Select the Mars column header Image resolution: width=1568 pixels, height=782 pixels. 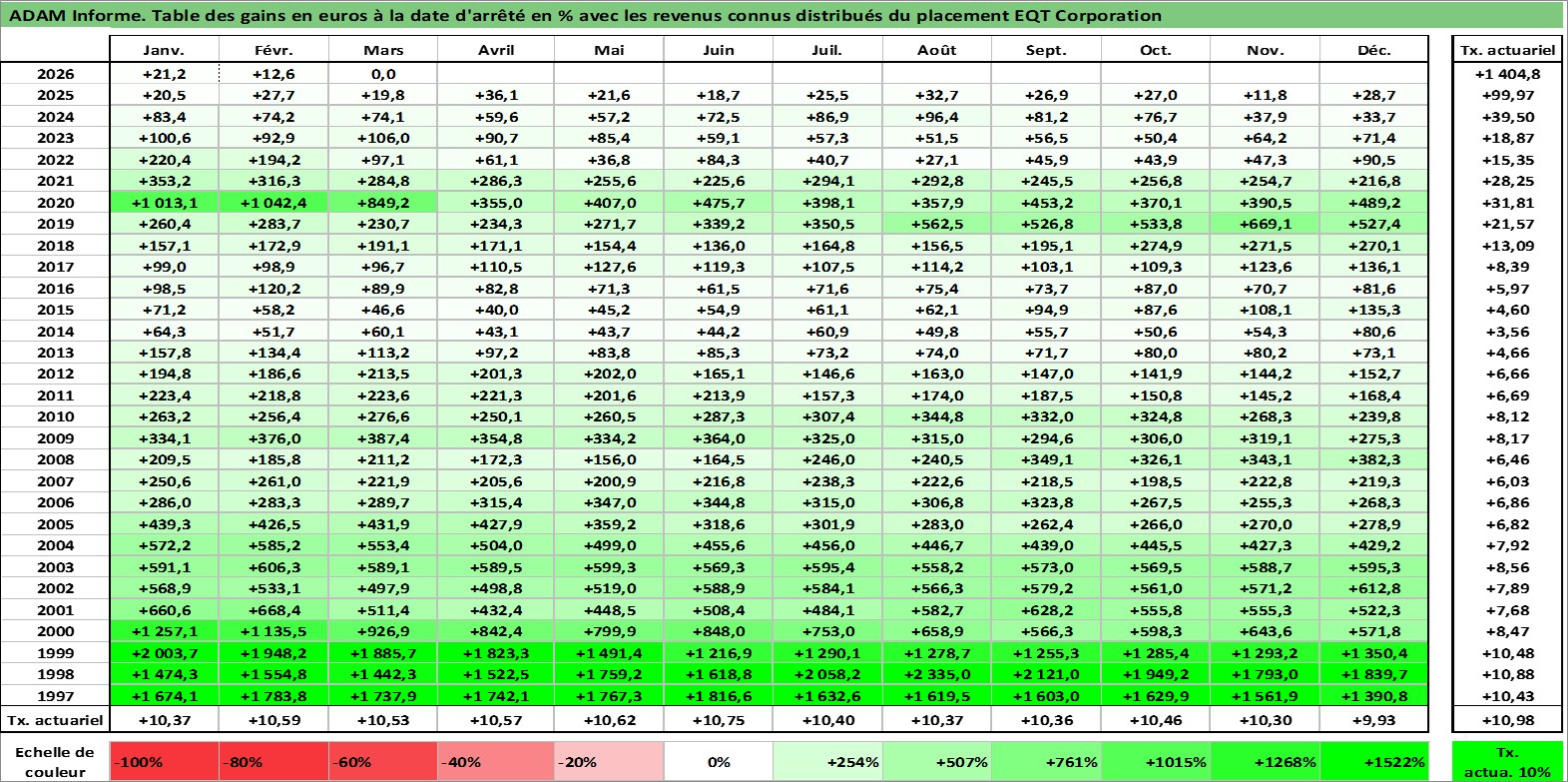[383, 50]
